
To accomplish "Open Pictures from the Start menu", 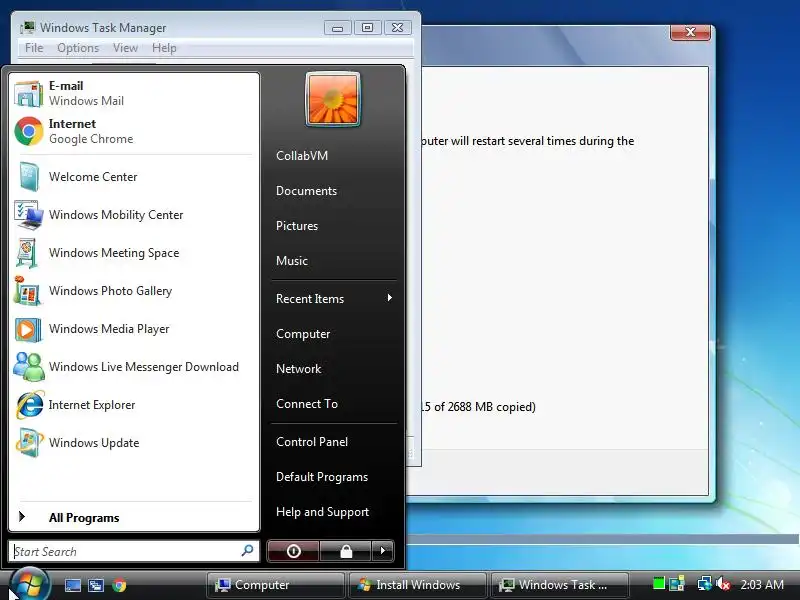I will tap(297, 226).
